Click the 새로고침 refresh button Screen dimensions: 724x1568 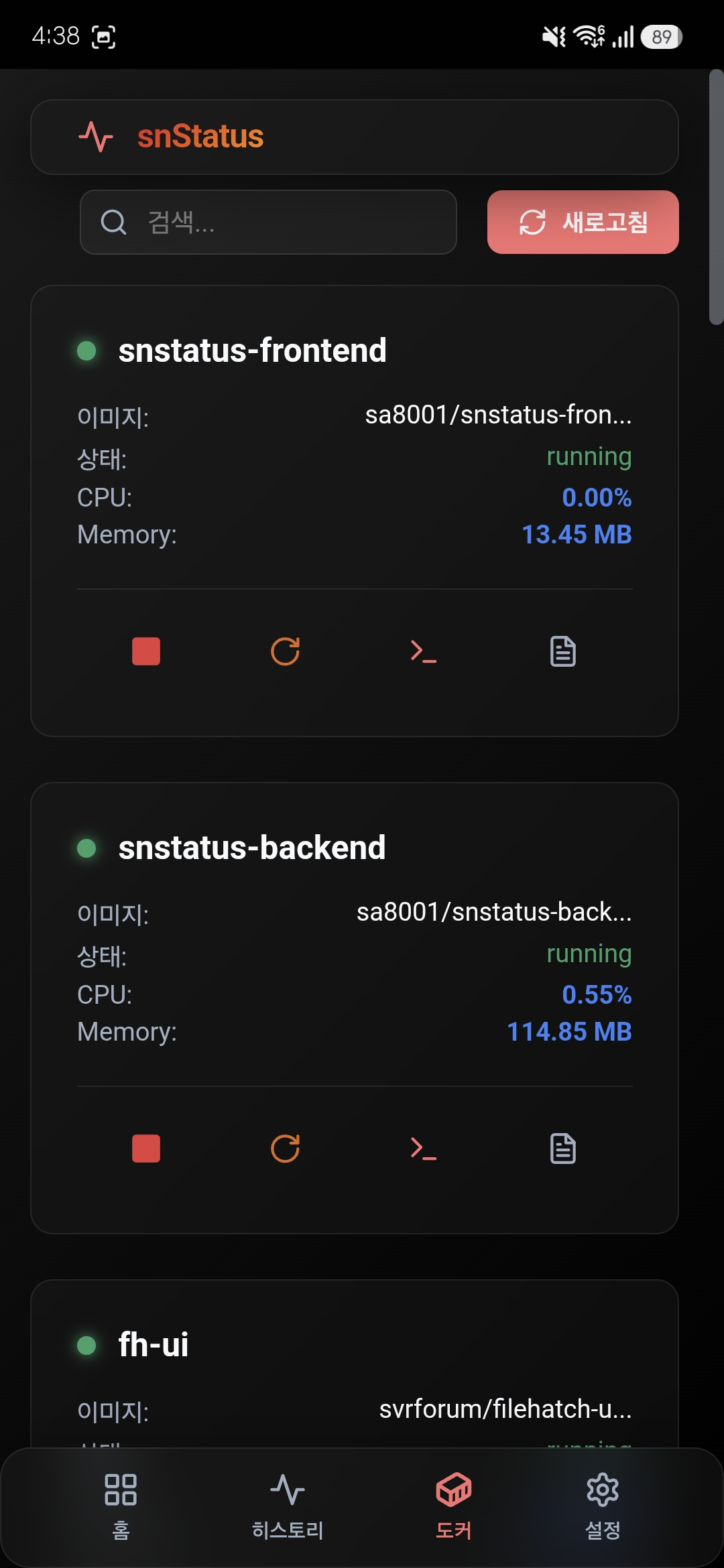click(583, 222)
